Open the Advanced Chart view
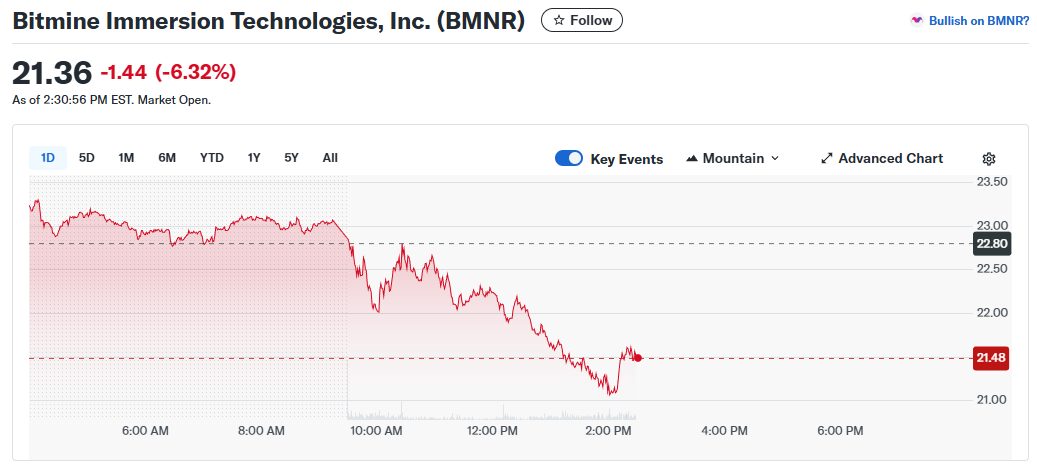This screenshot has width=1037, height=470. 890,159
